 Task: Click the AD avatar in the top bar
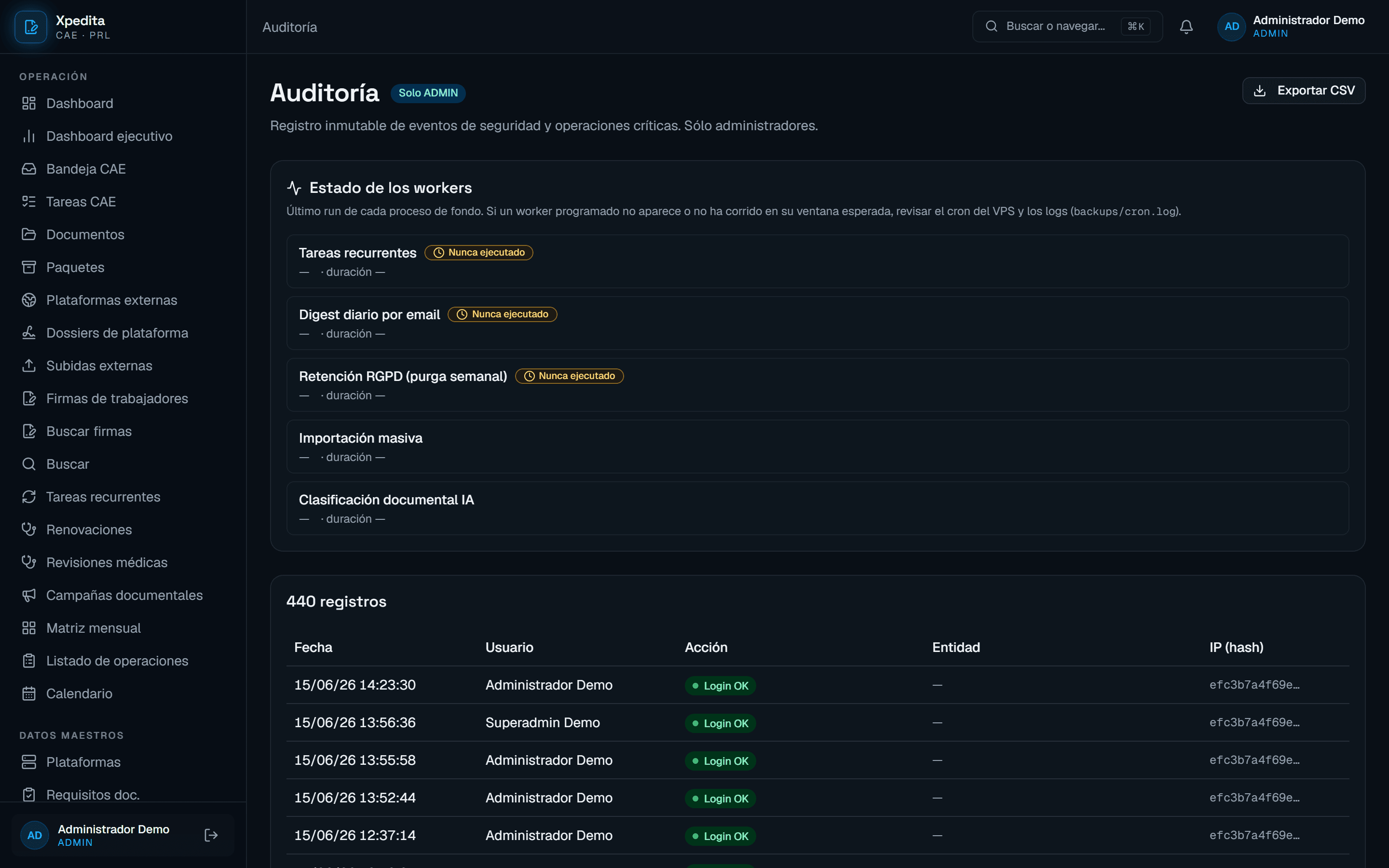pyautogui.click(x=1231, y=27)
